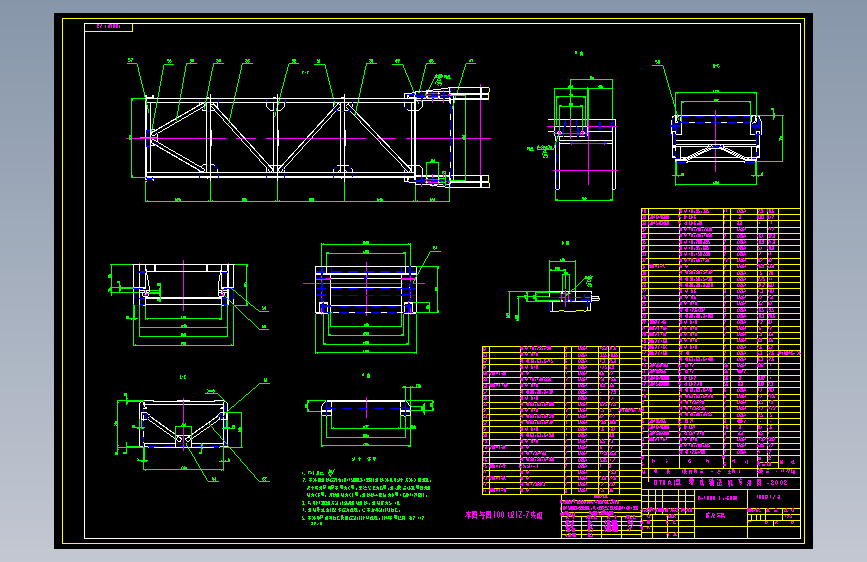Select the magenta note about drawing 100

tap(504, 515)
